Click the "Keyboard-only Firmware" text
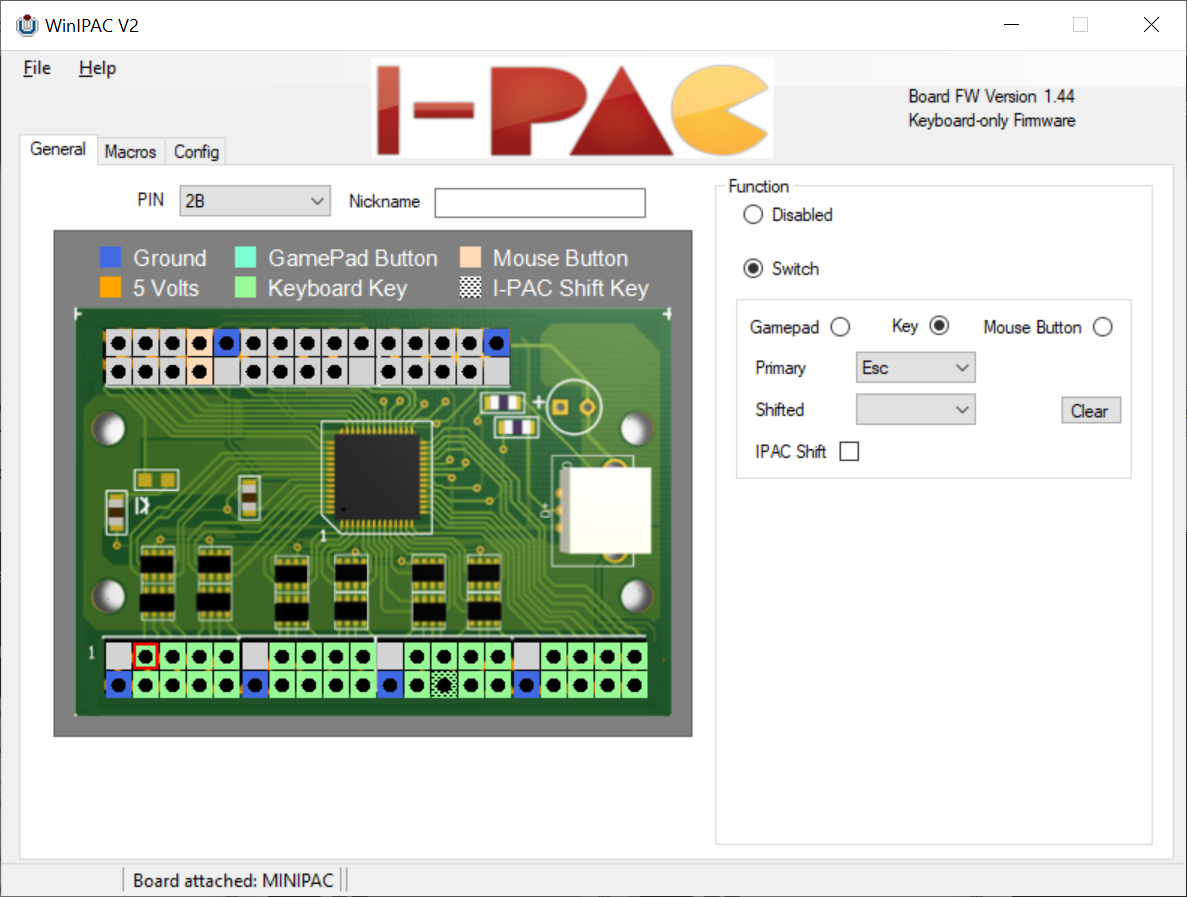This screenshot has width=1187, height=897. coord(992,121)
